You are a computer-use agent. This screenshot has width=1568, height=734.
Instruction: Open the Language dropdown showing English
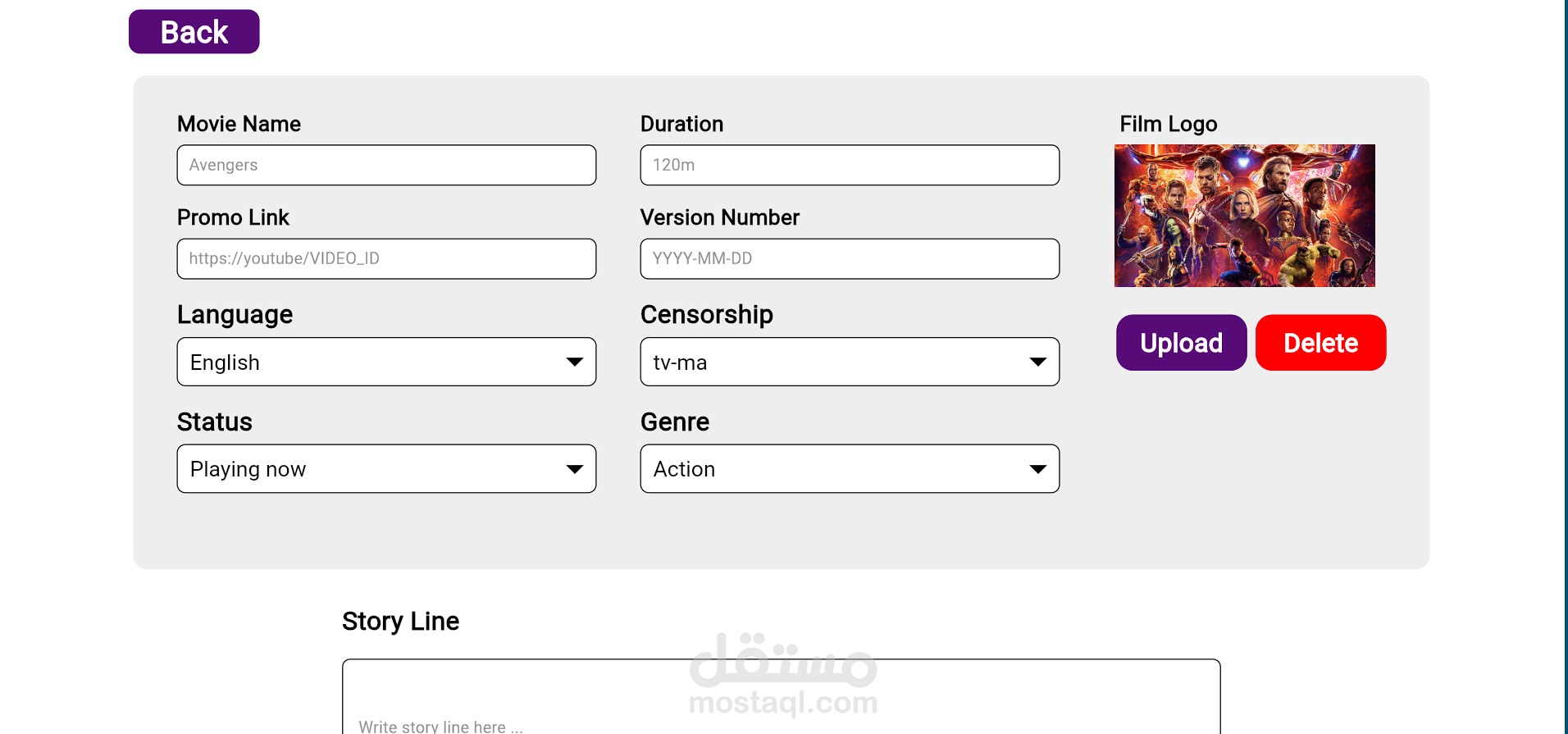(x=386, y=362)
